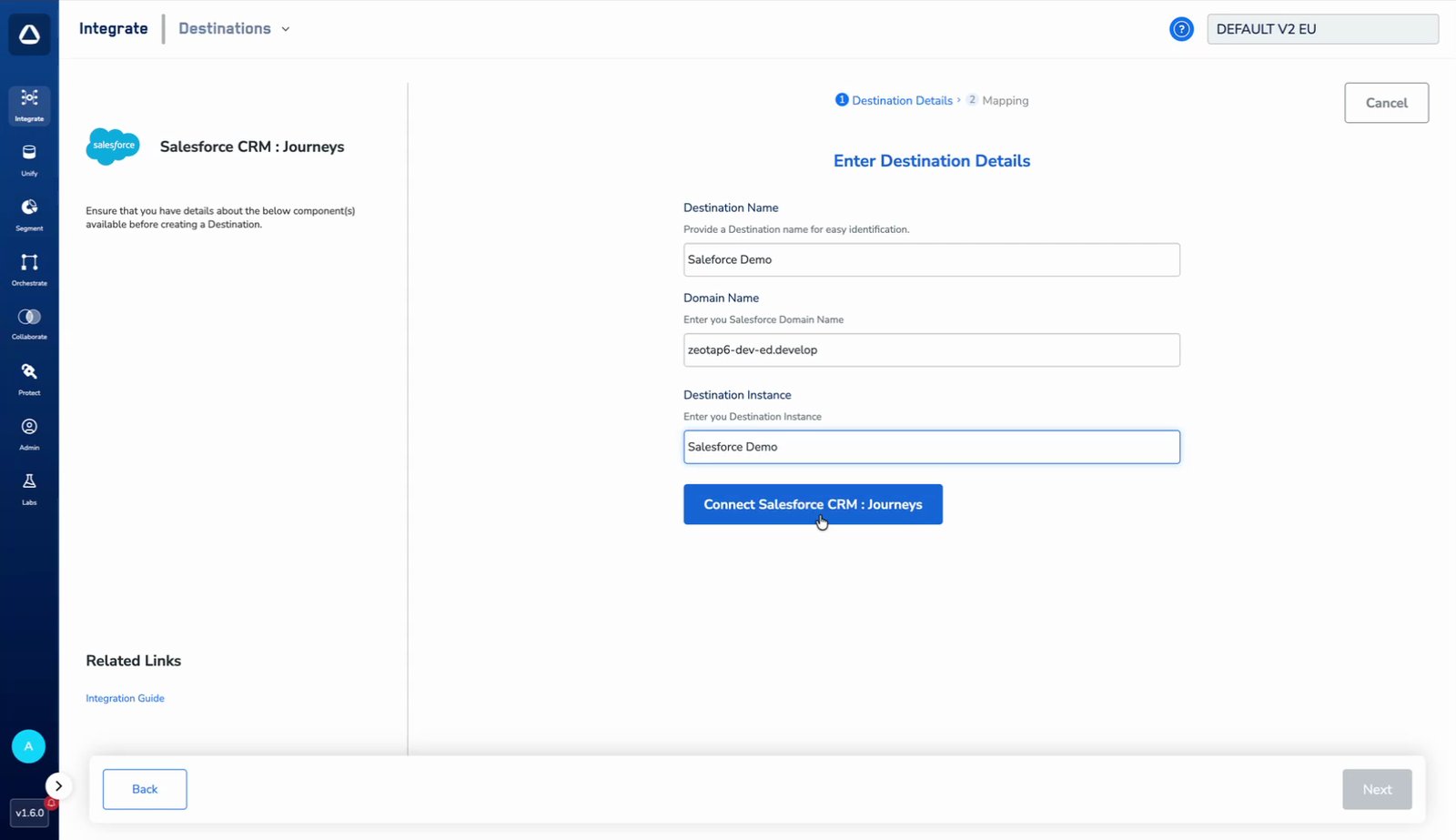1456x840 pixels.
Task: Click the Zeotap logo icon
Action: coord(29,35)
